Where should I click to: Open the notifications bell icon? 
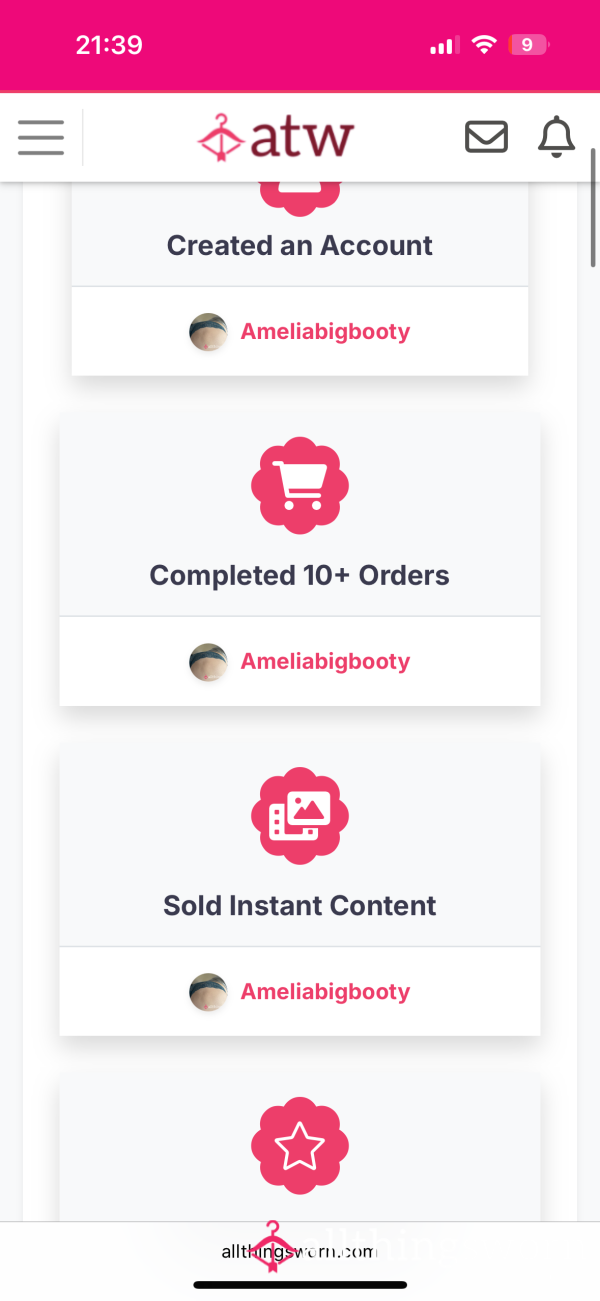pos(557,137)
